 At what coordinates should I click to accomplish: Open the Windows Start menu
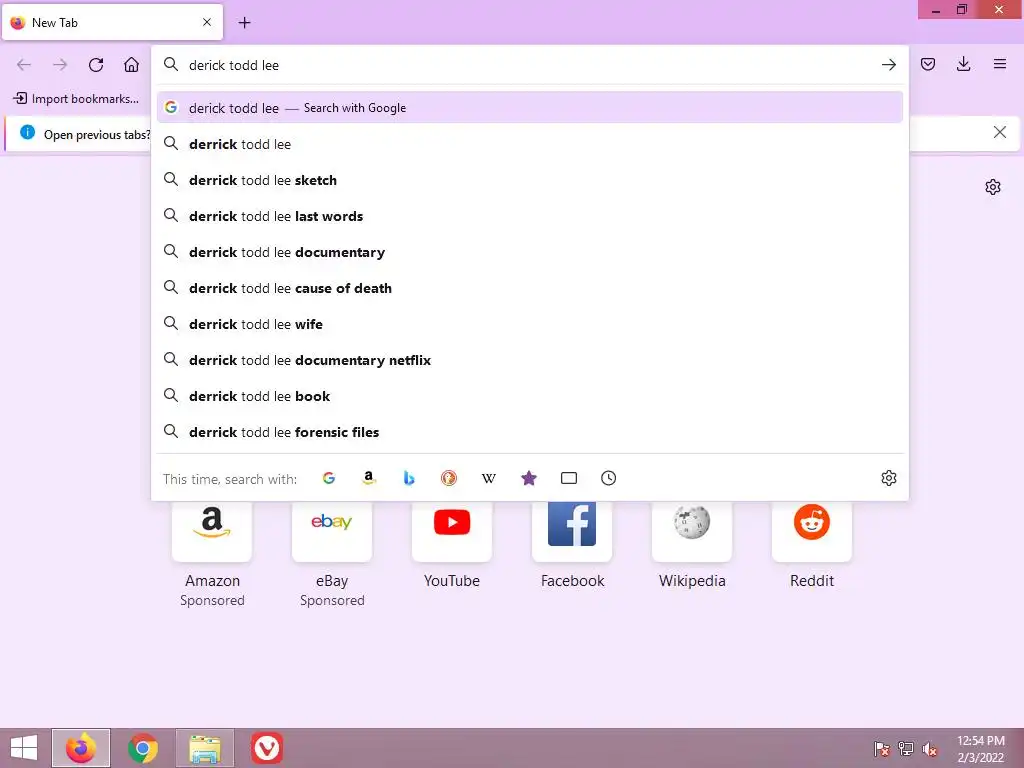[24, 748]
